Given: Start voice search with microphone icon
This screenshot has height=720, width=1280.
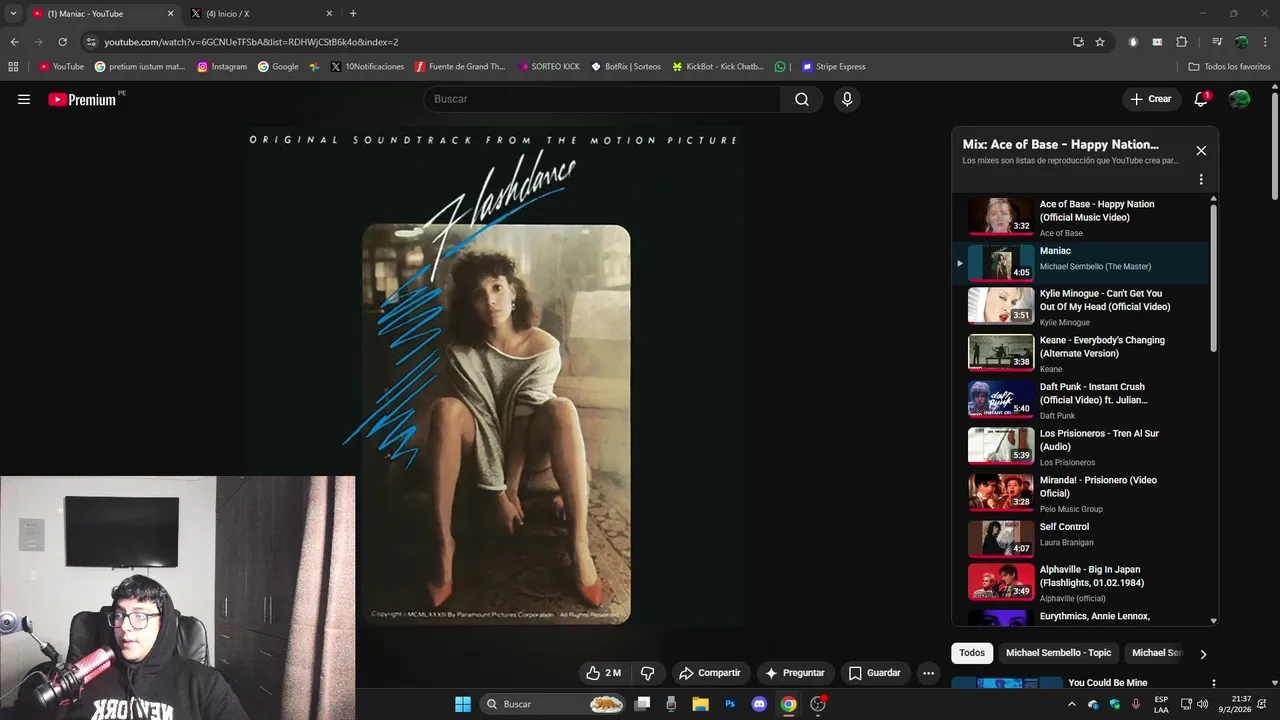Looking at the screenshot, I should (x=847, y=99).
